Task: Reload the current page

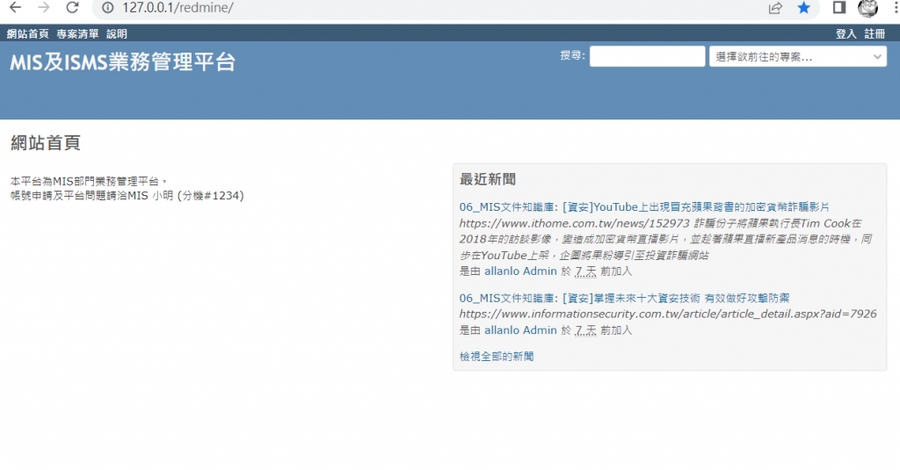Action: pos(72,8)
